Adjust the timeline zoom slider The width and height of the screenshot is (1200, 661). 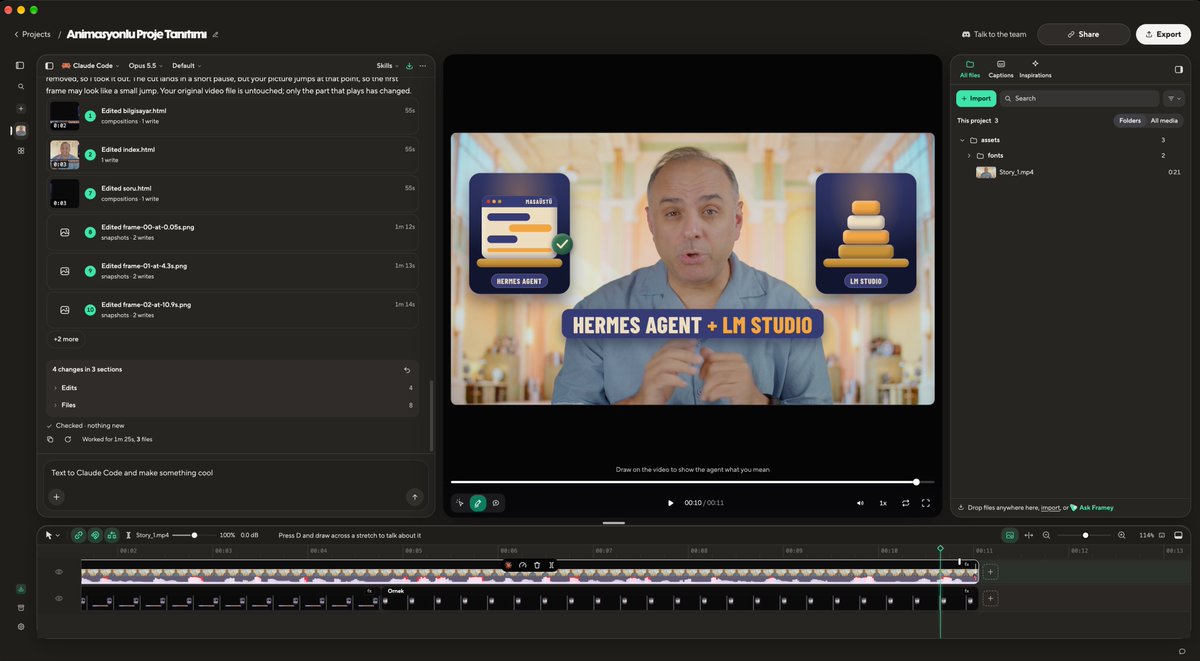click(1085, 535)
